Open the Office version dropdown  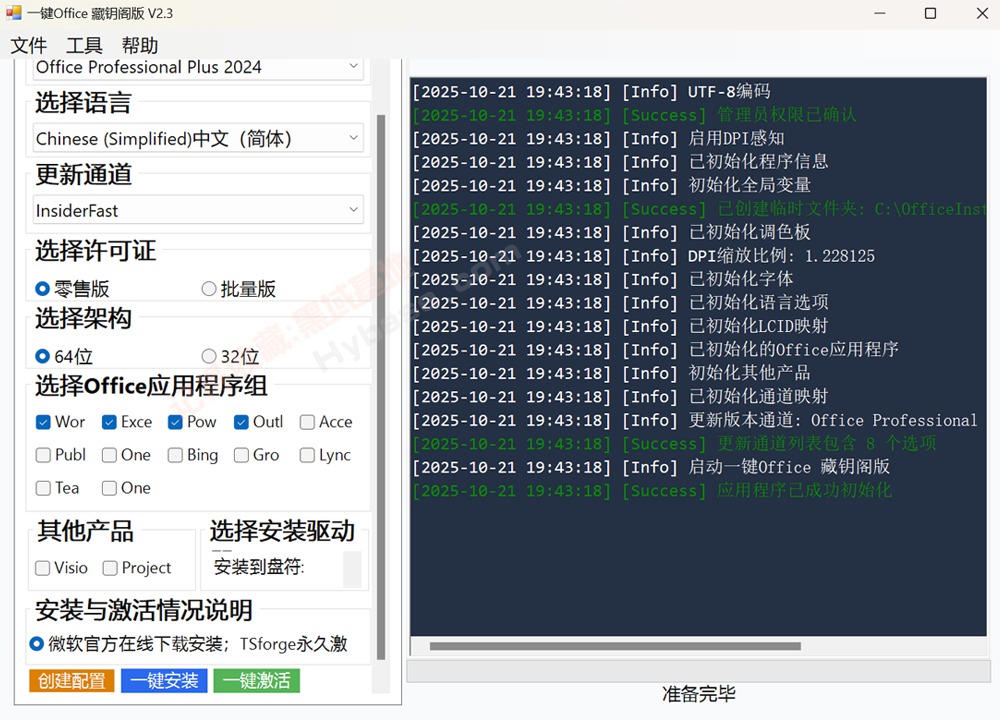tap(196, 67)
